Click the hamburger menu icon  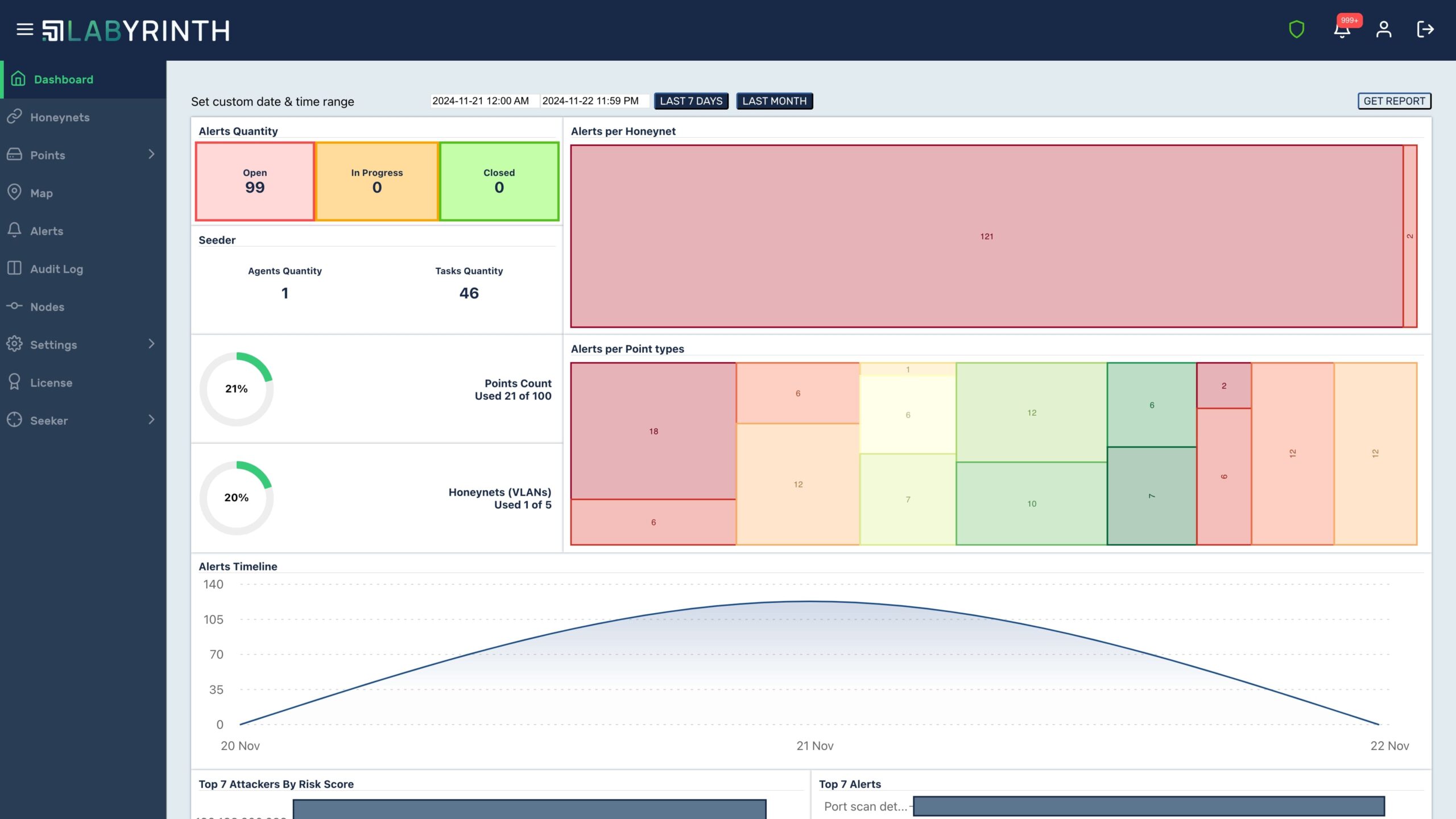tap(24, 30)
